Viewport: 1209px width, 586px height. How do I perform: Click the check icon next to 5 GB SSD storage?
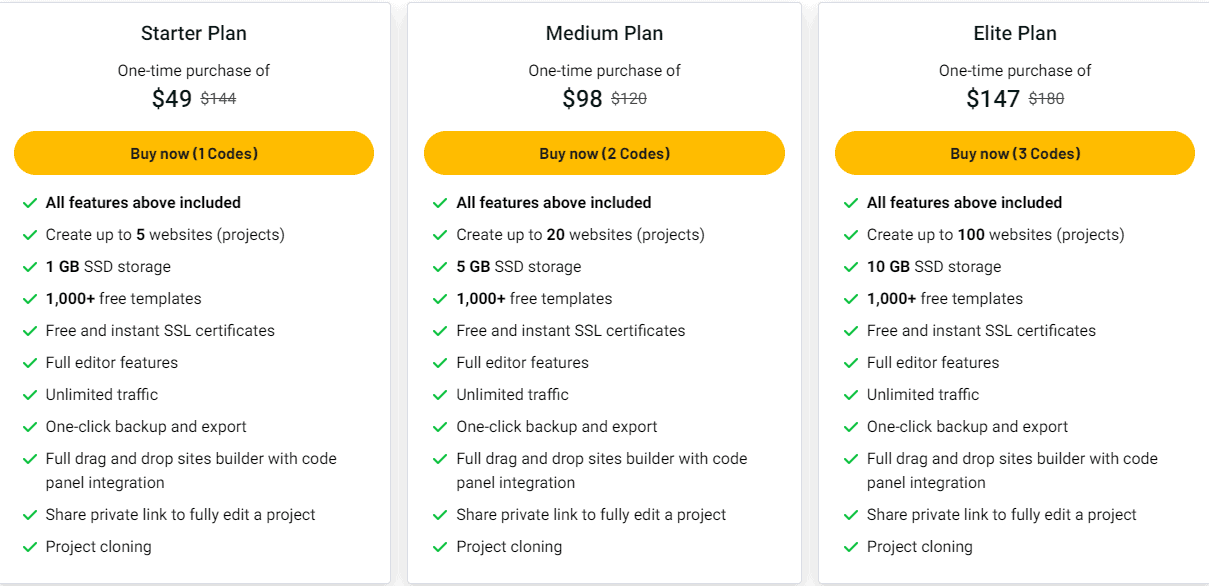tap(440, 267)
